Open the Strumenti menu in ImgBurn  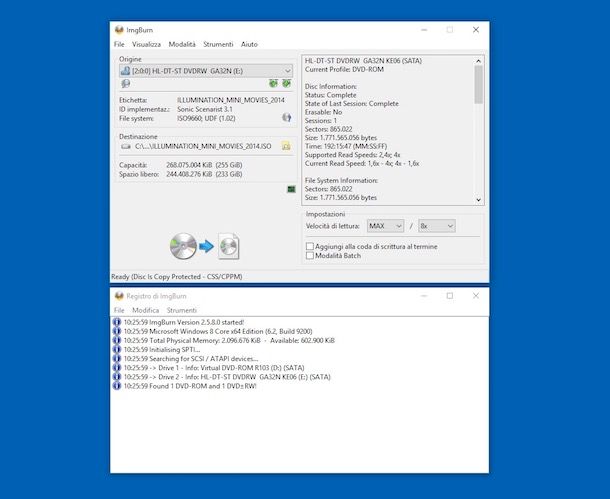(x=218, y=44)
